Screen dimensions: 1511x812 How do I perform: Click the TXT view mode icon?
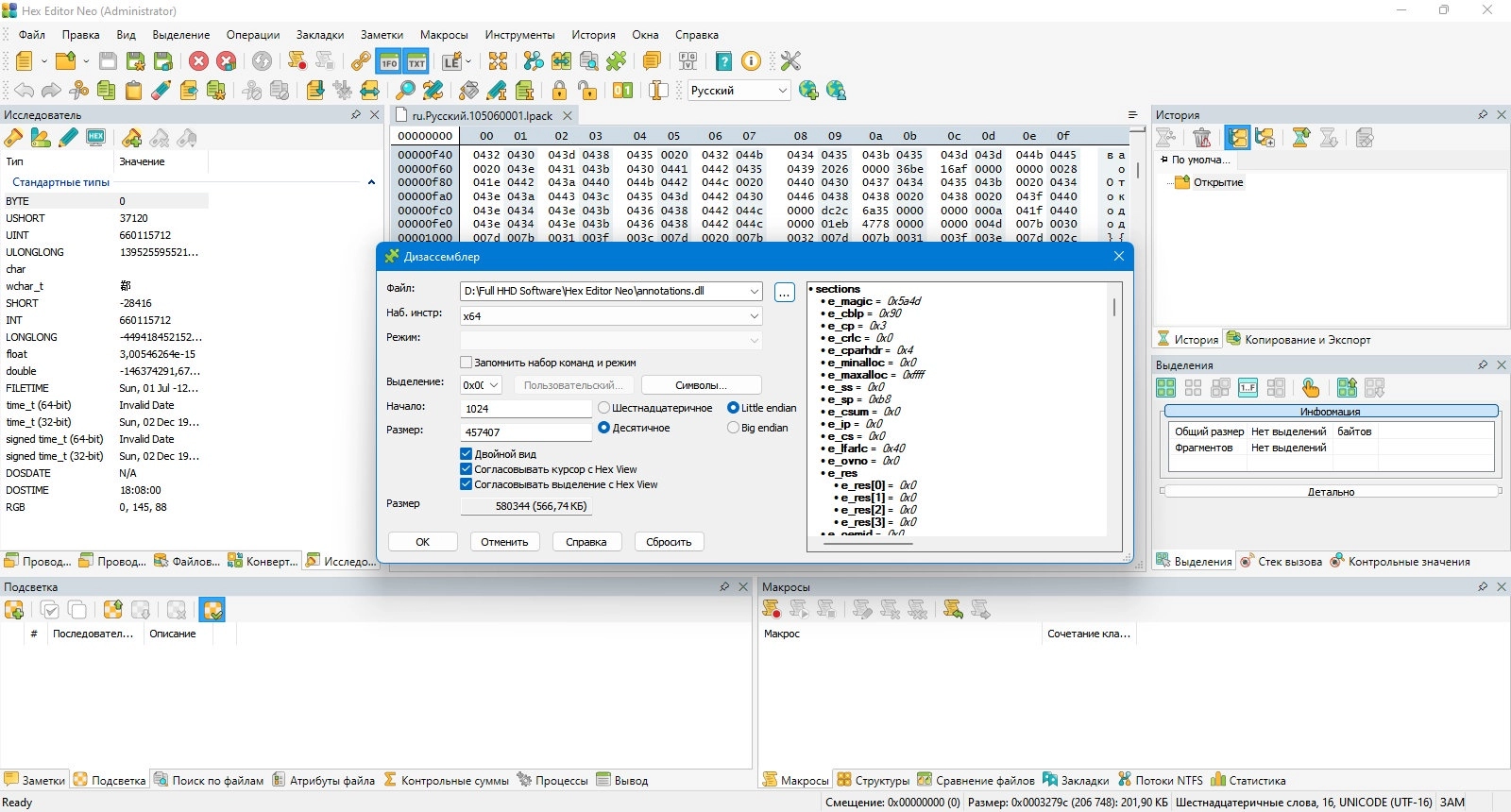pos(416,61)
